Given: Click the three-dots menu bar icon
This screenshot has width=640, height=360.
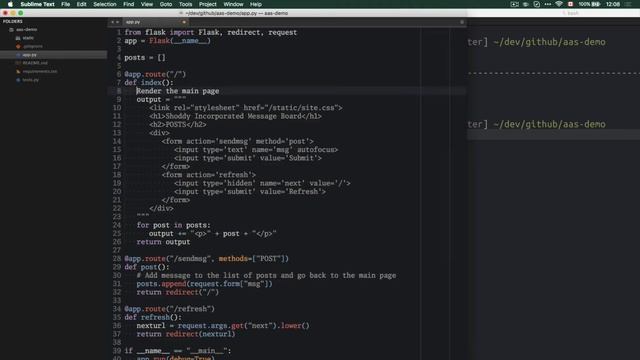Looking at the screenshot, I should click(x=548, y=4).
